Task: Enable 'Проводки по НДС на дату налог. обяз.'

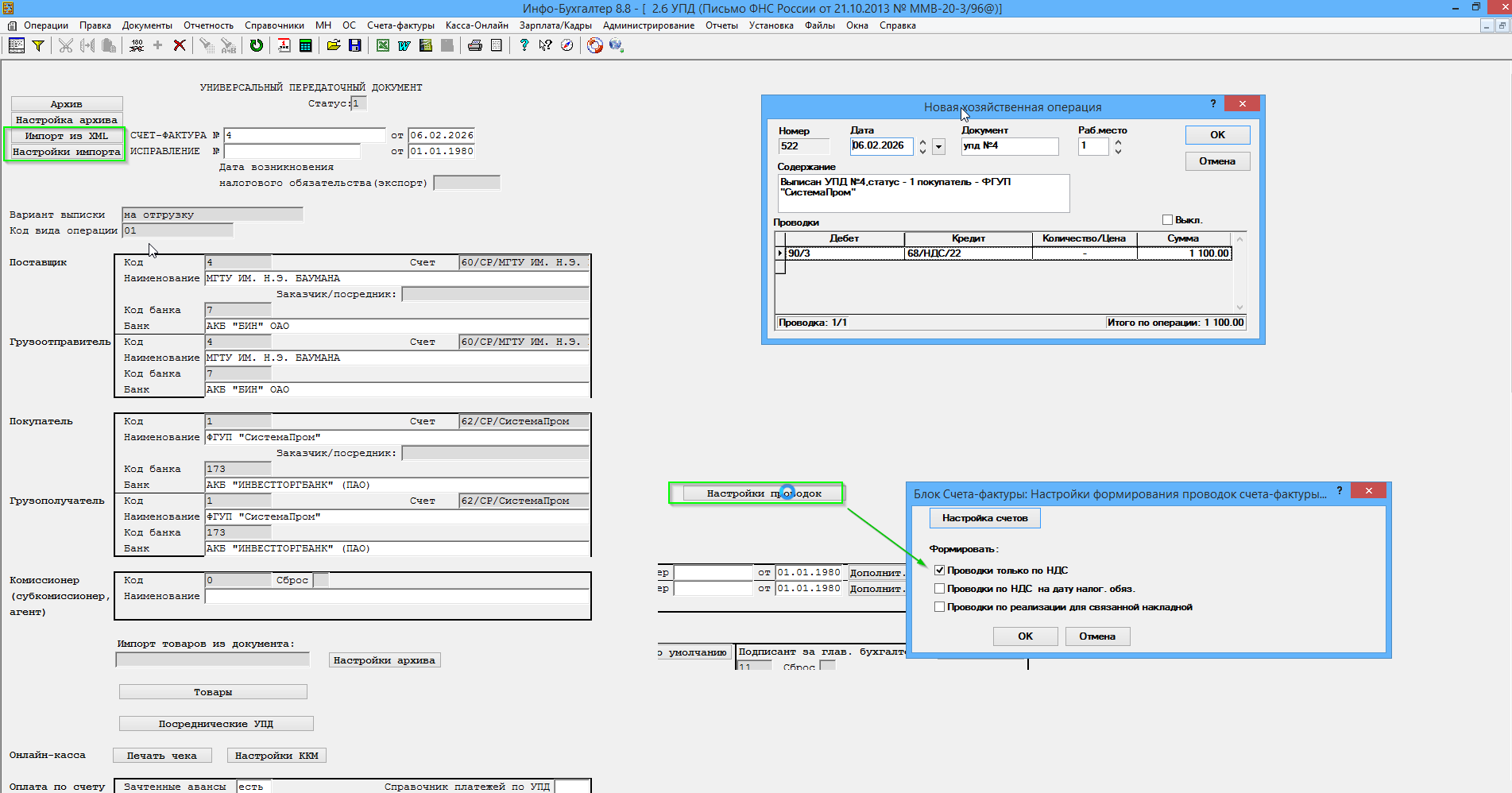Action: pos(939,589)
